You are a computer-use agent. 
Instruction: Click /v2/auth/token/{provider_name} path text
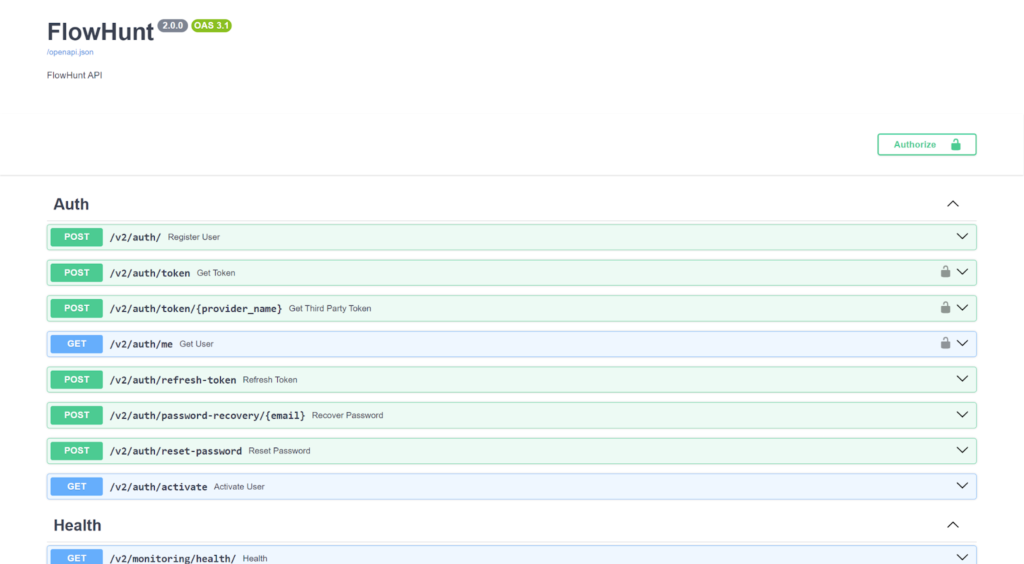195,308
